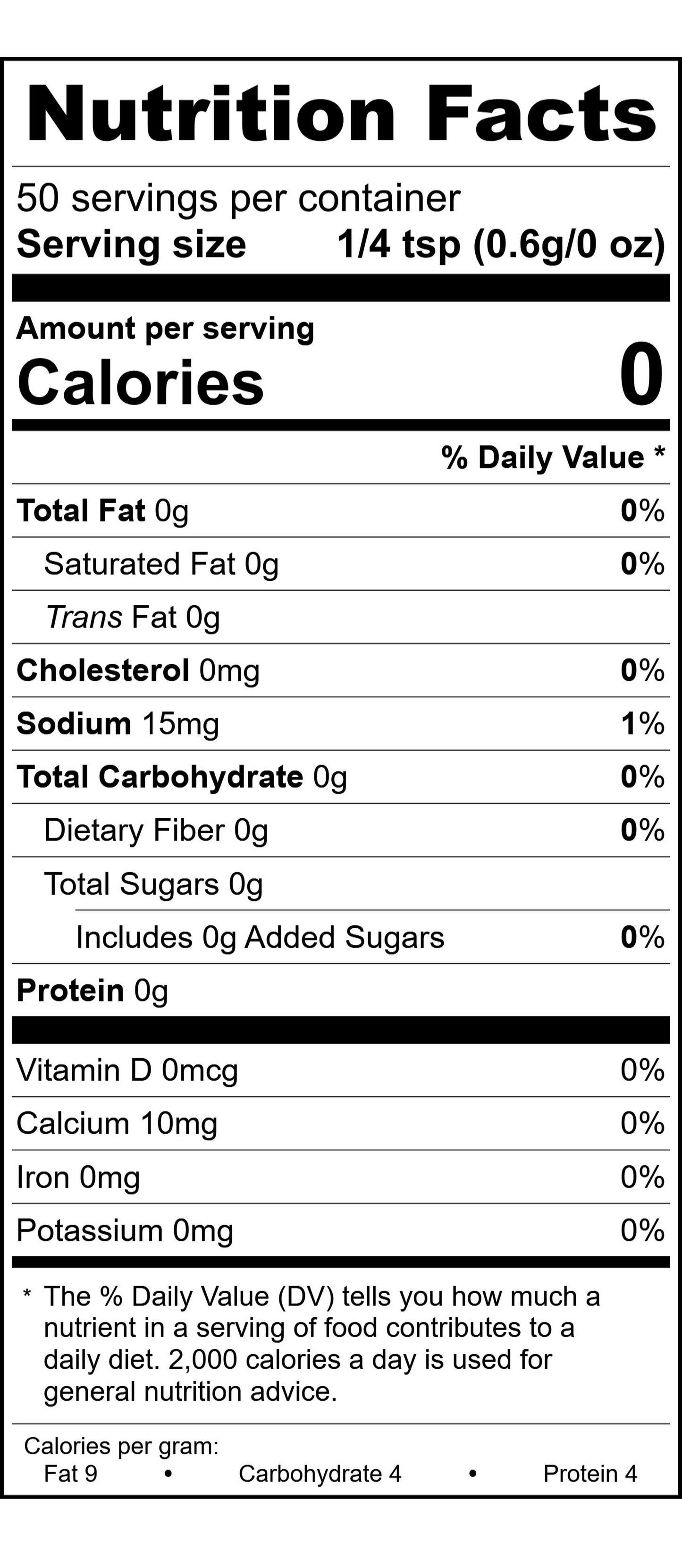
Task: Click the Saturated Fat 0g line
Action: point(161,564)
